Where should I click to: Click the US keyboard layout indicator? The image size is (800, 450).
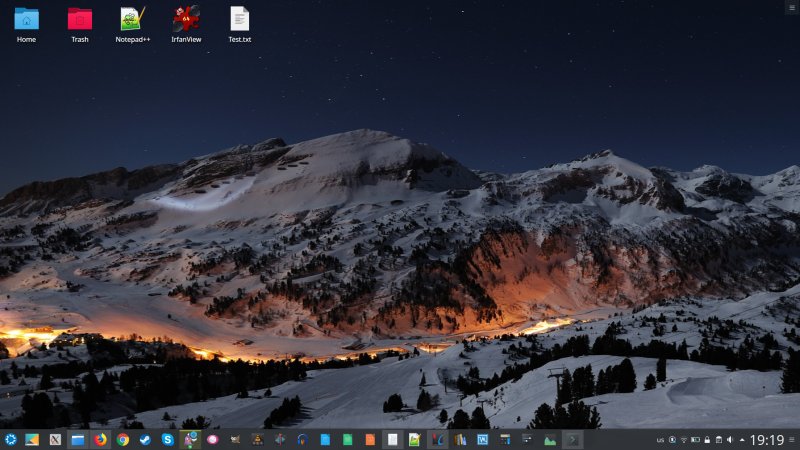point(660,440)
